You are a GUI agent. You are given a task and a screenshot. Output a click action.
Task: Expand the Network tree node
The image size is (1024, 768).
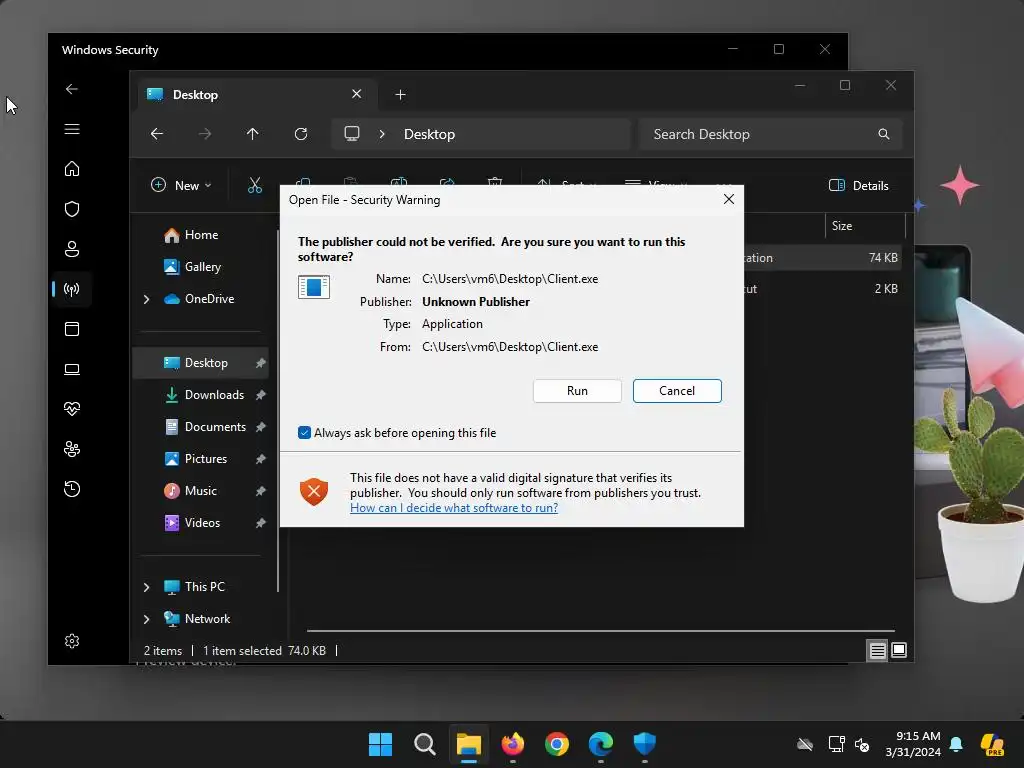pyautogui.click(x=146, y=619)
